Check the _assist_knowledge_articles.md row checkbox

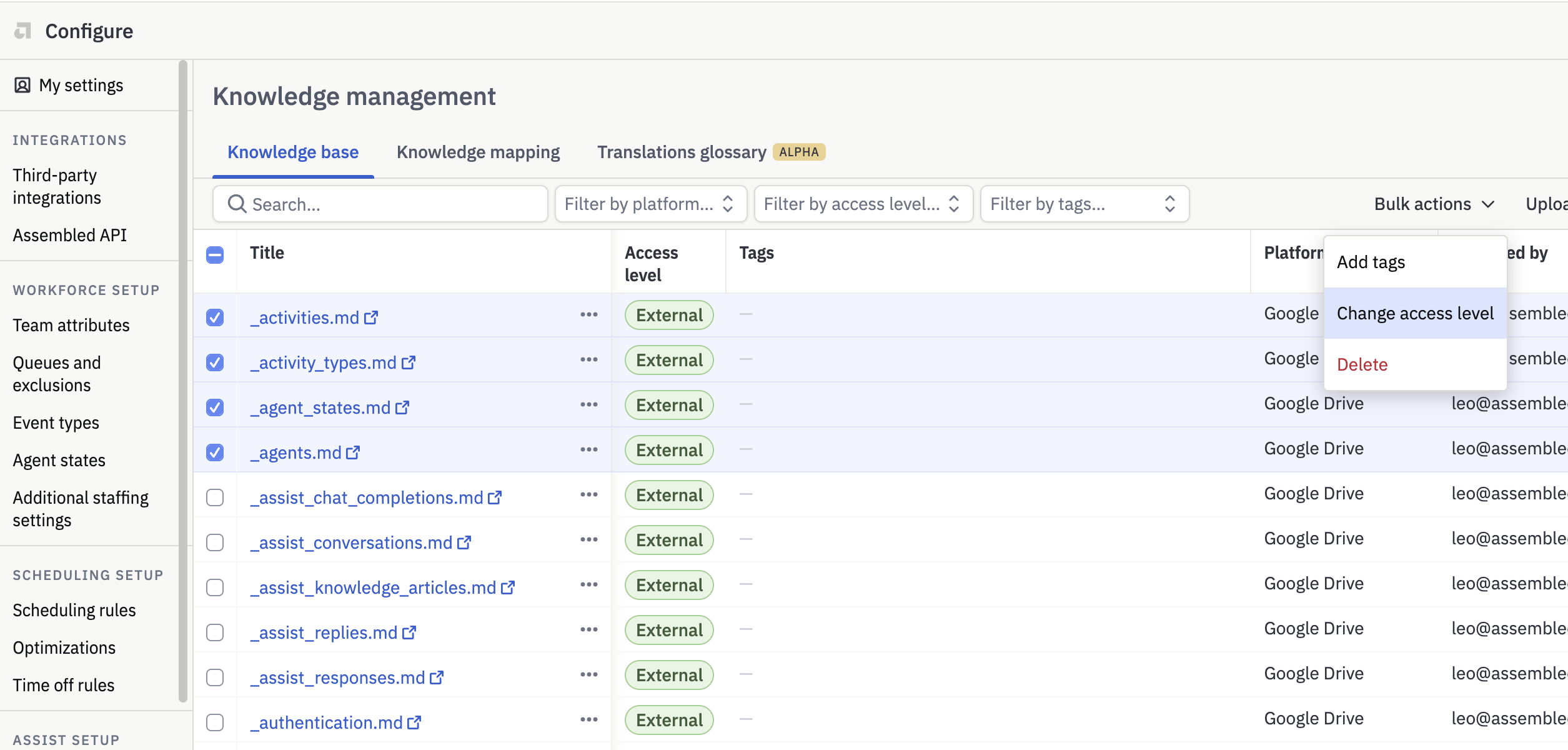pos(215,587)
